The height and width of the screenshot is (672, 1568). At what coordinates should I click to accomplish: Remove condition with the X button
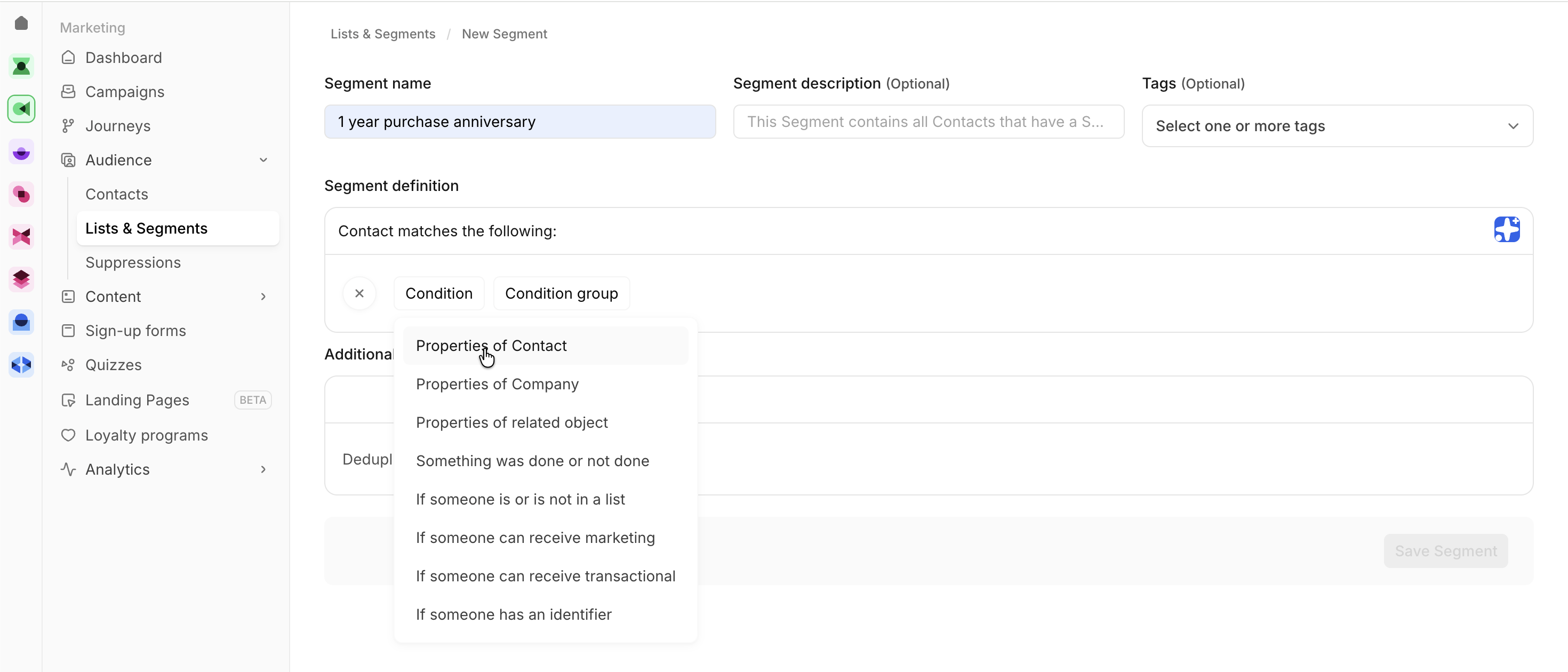click(359, 293)
